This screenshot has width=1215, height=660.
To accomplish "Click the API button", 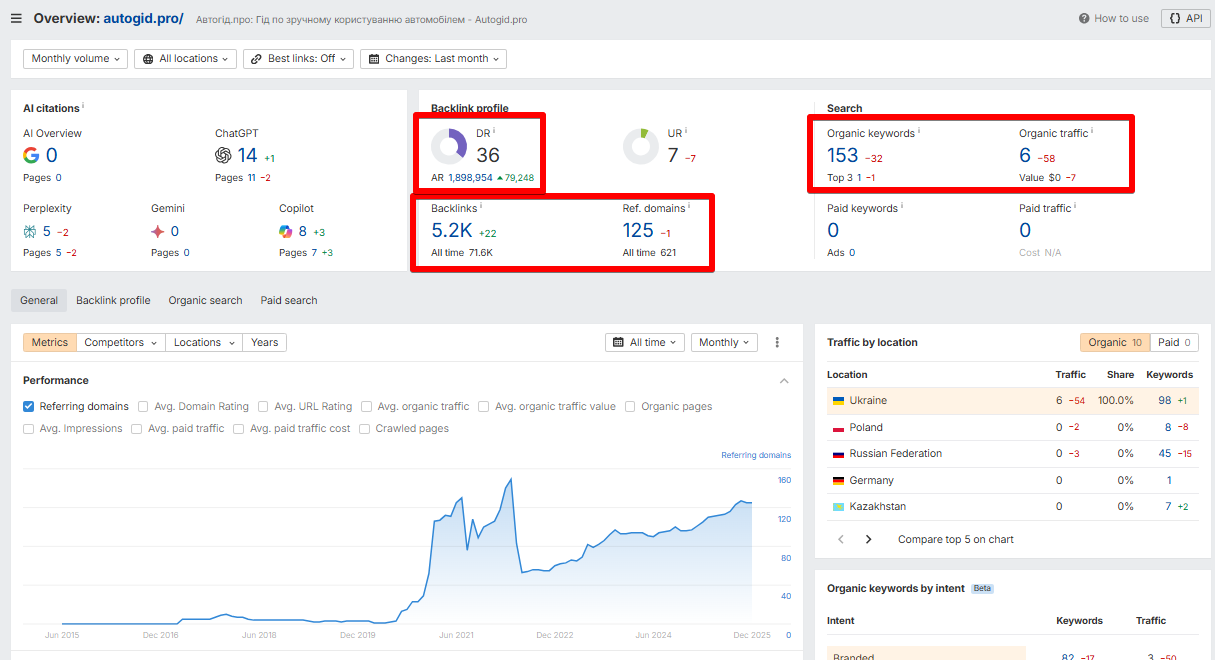I will 1185,19.
